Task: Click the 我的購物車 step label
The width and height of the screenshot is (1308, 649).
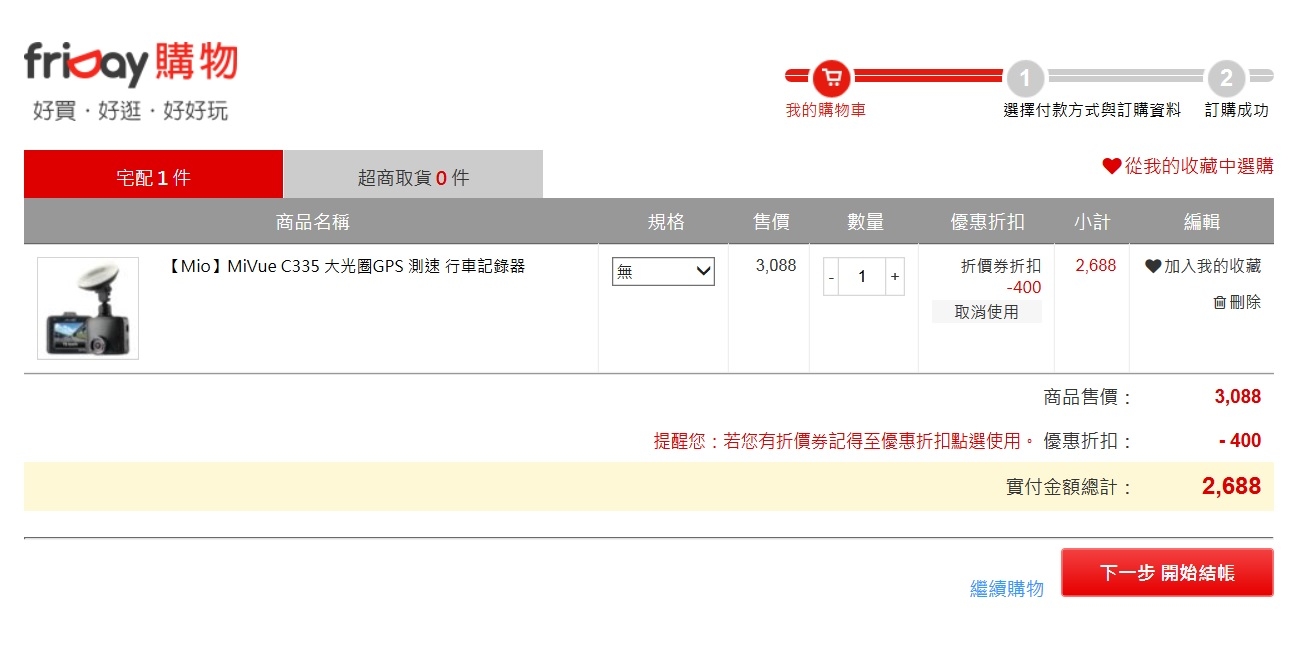Action: (x=826, y=111)
